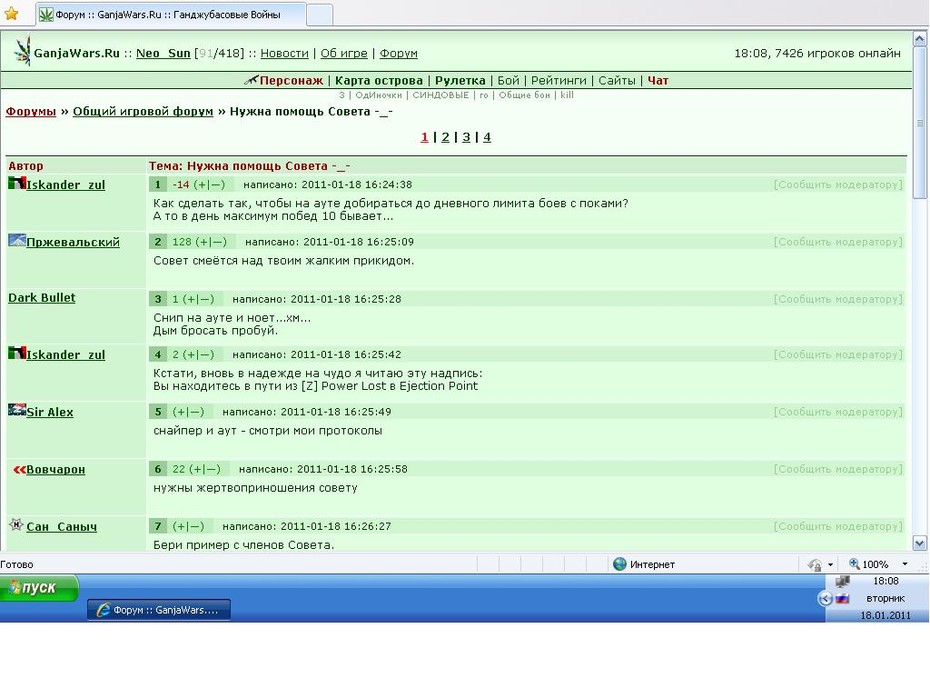
Task: Go to Рулетка in the menu
Action: pyautogui.click(x=460, y=81)
